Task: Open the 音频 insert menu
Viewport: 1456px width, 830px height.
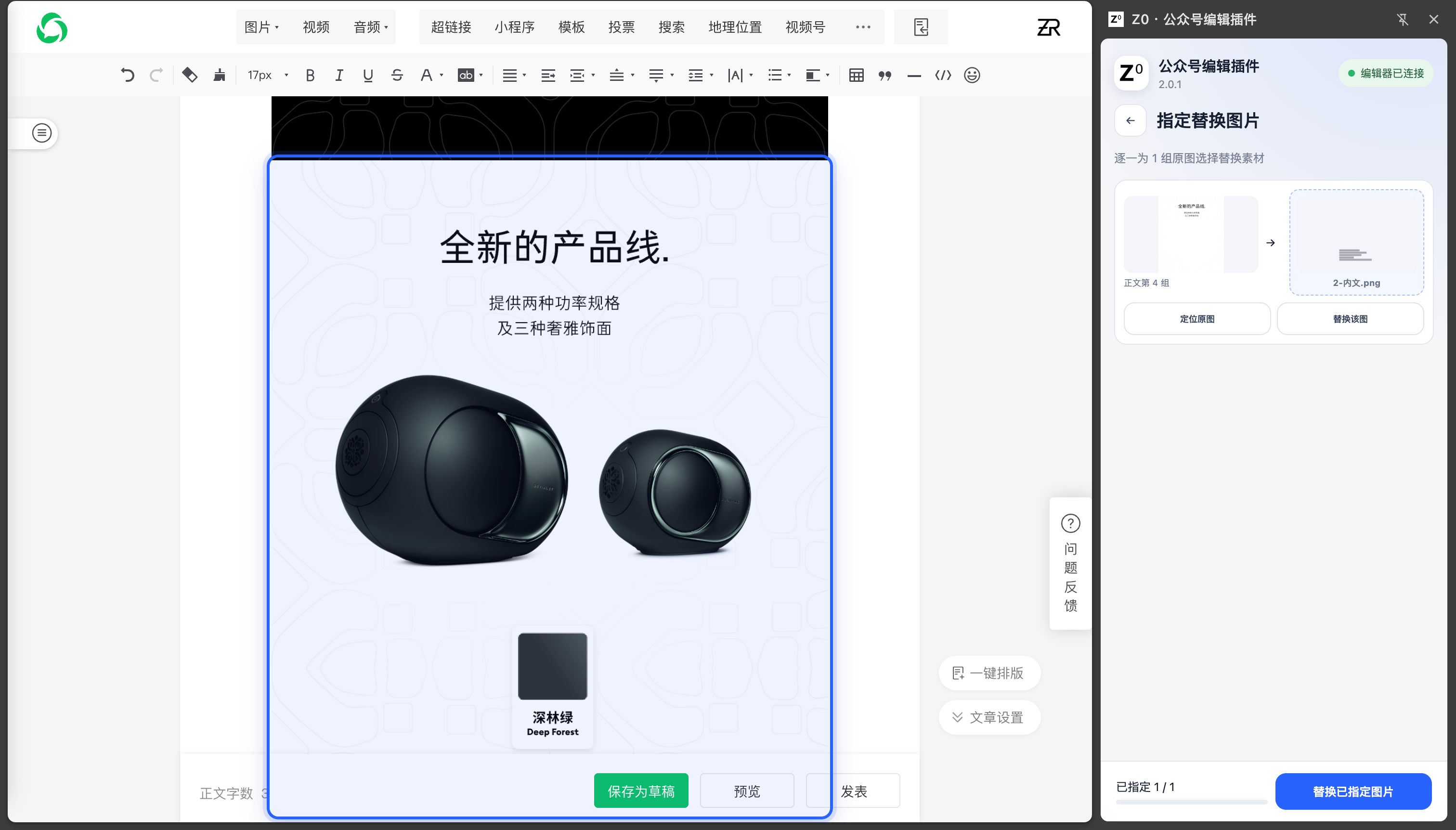Action: [371, 27]
